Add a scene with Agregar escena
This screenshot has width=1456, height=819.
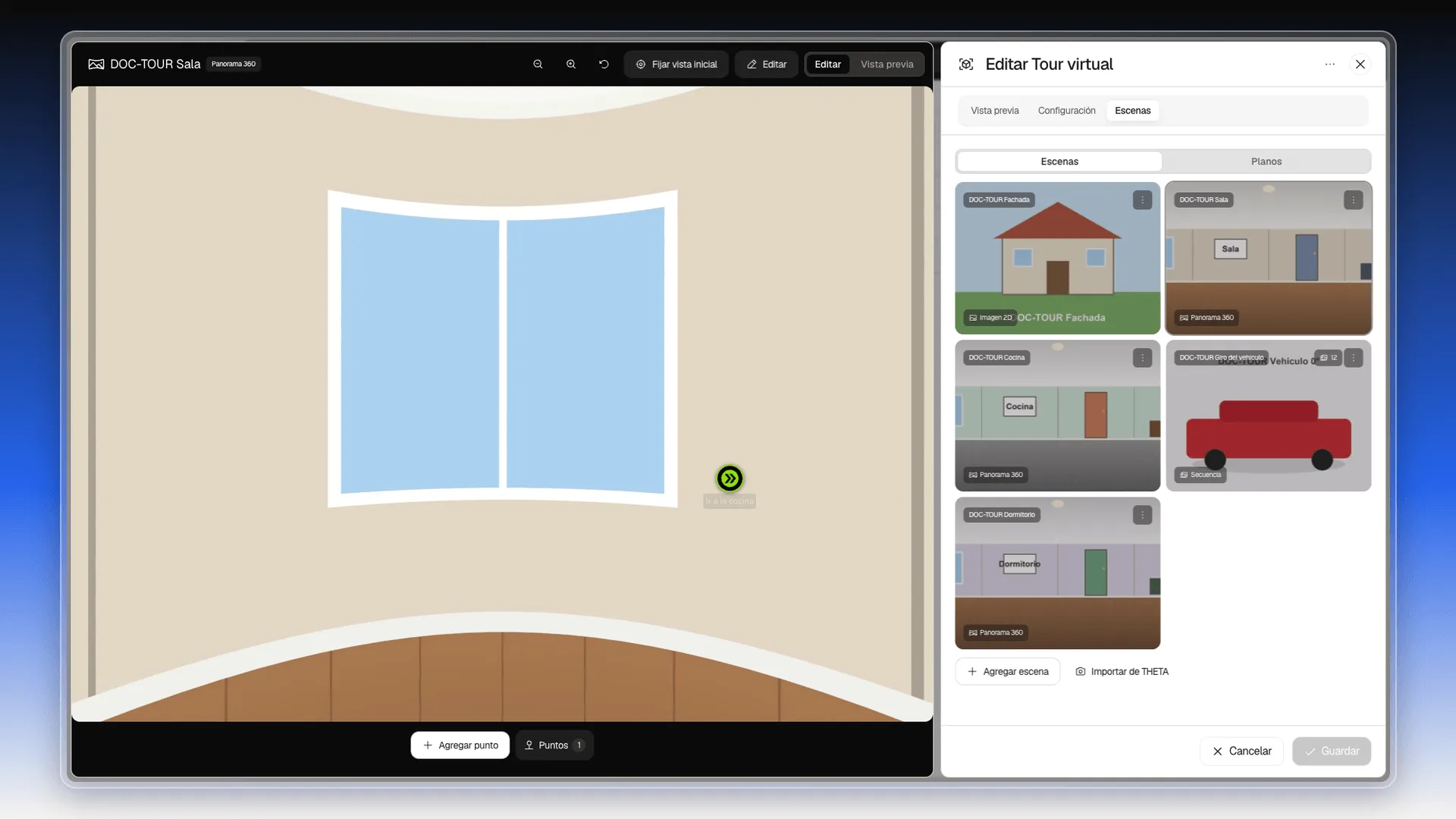(1008, 672)
